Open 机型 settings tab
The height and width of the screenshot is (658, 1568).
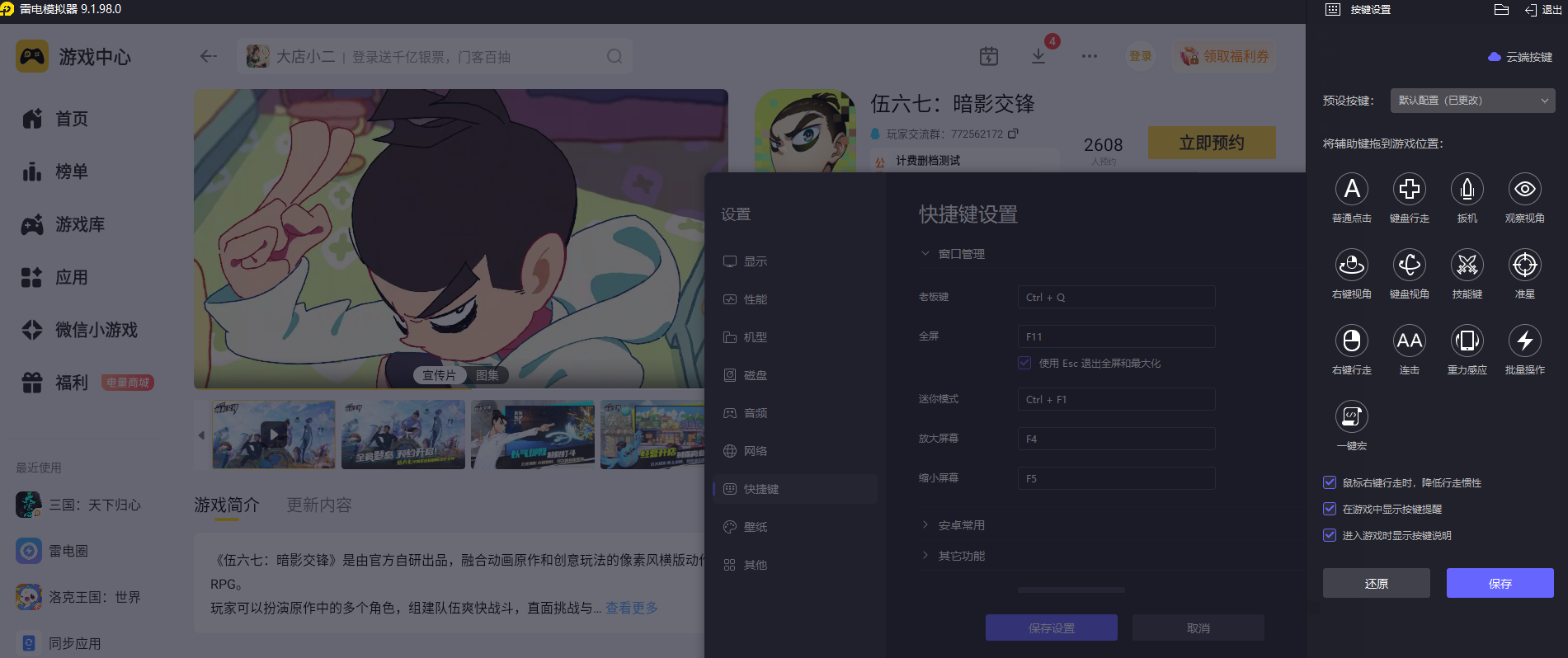795,337
